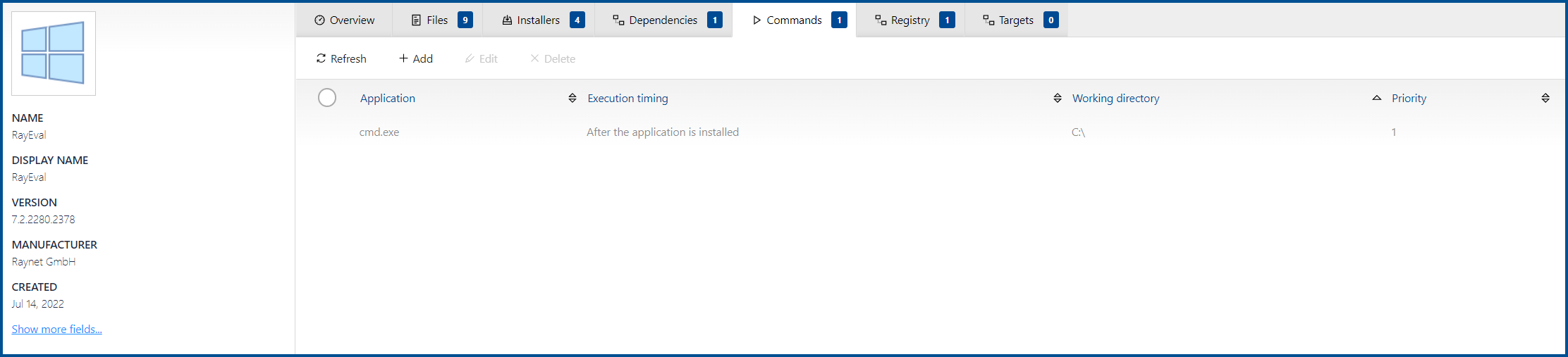Sort by the Priority column
This screenshot has width=1568, height=357.
click(x=1409, y=99)
